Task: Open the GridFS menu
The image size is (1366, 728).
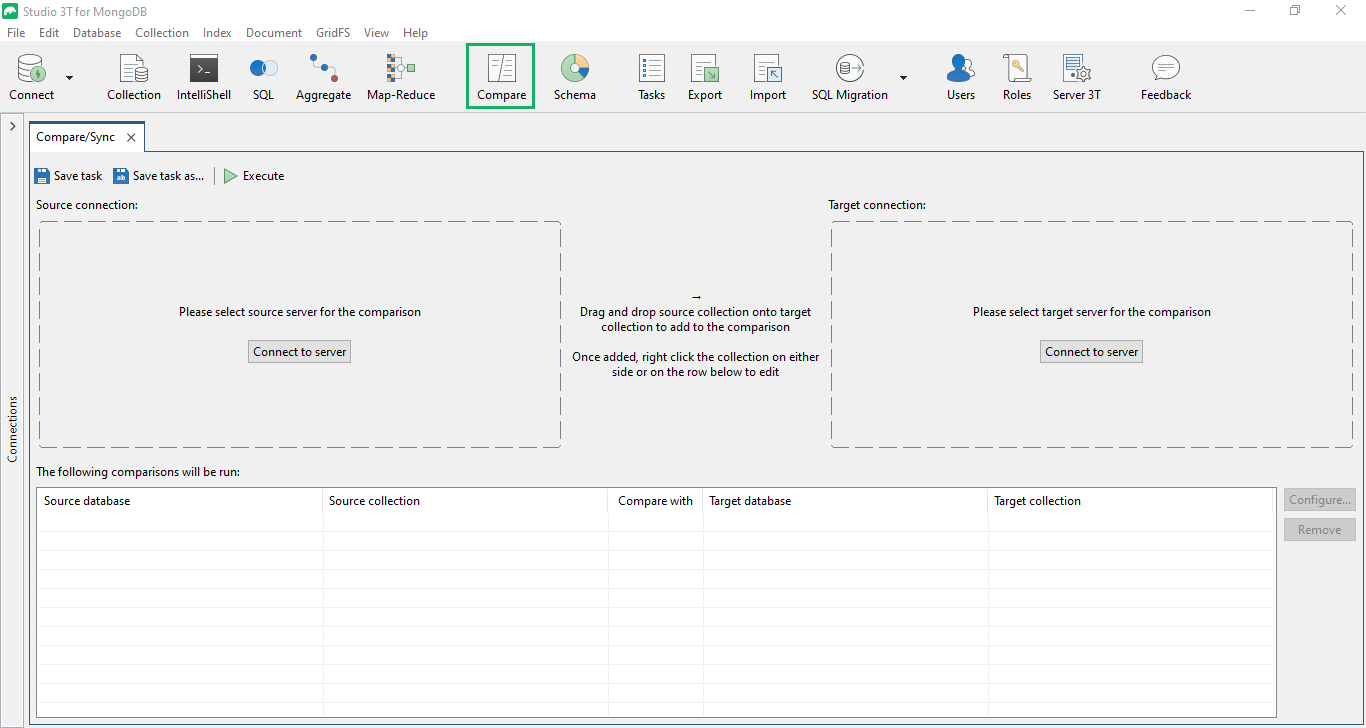Action: (x=333, y=33)
